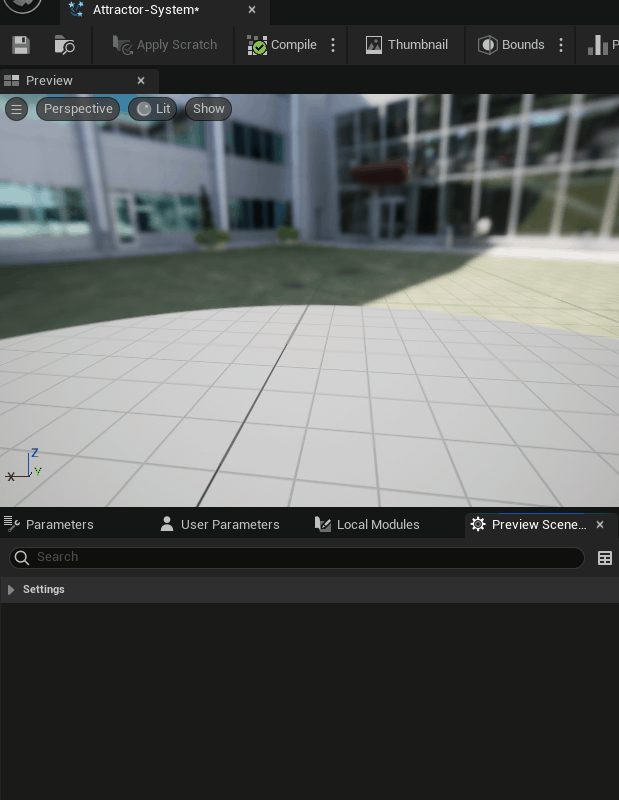Image resolution: width=619 pixels, height=800 pixels.
Task: Open the Local Modules tab
Action: [367, 524]
